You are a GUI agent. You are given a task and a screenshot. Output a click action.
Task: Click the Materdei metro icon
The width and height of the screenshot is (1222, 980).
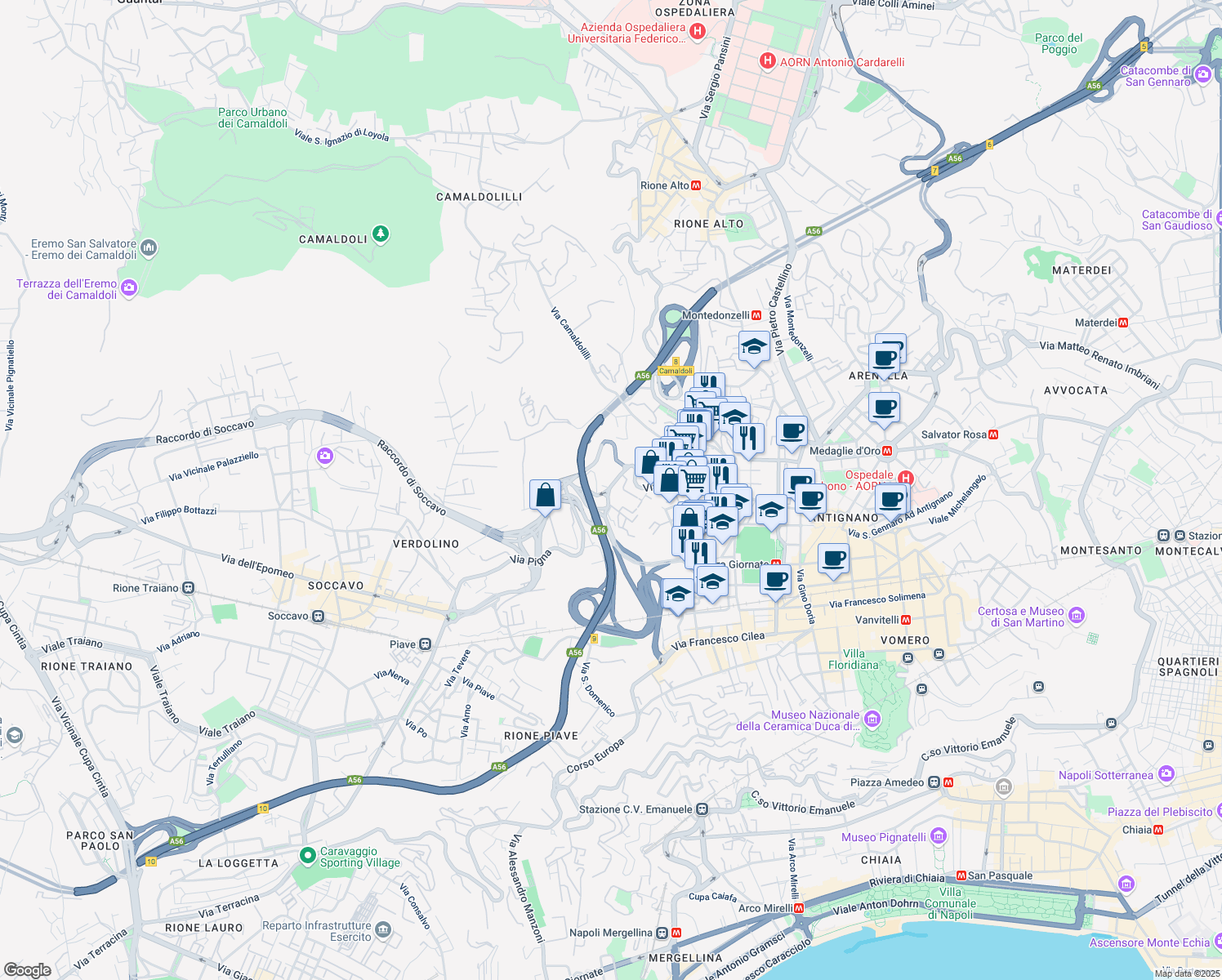(1123, 323)
